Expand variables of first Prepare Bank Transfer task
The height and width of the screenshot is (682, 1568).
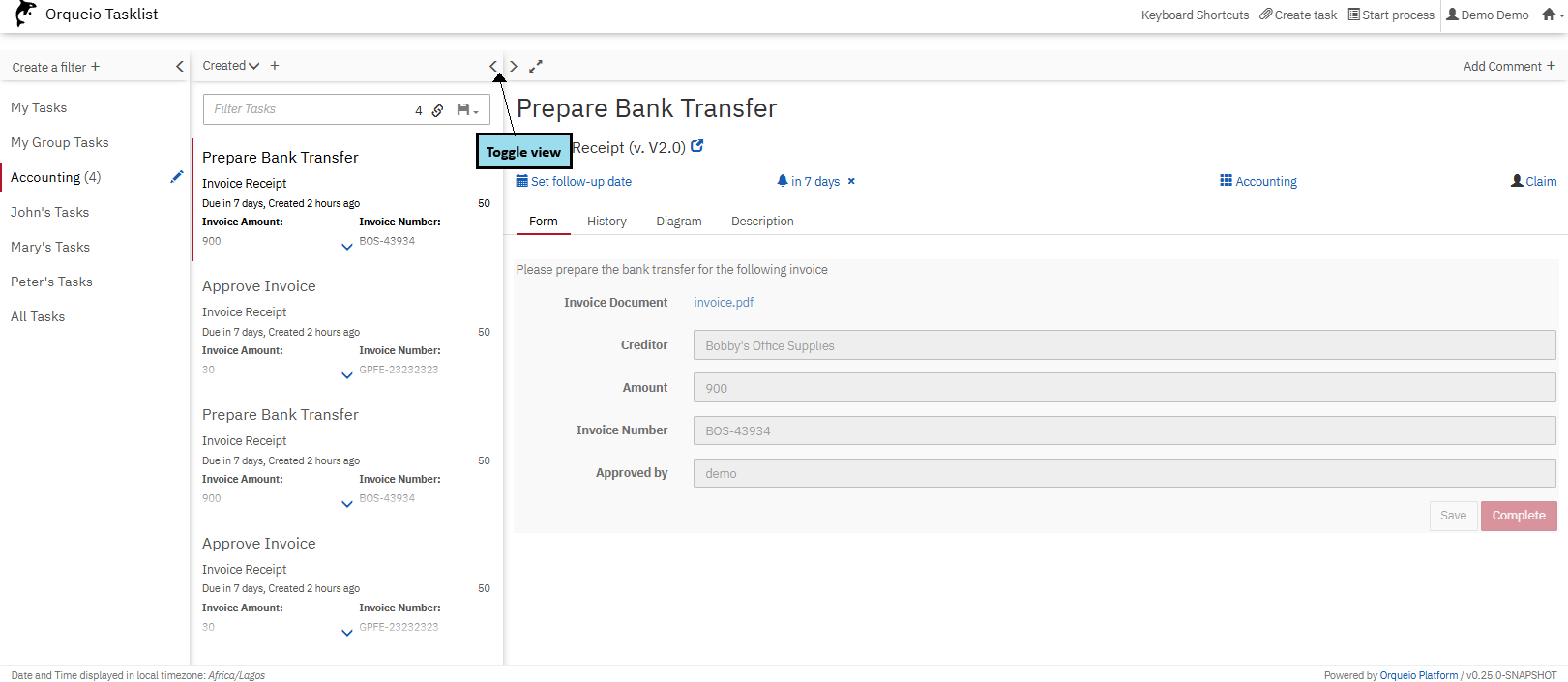347,247
